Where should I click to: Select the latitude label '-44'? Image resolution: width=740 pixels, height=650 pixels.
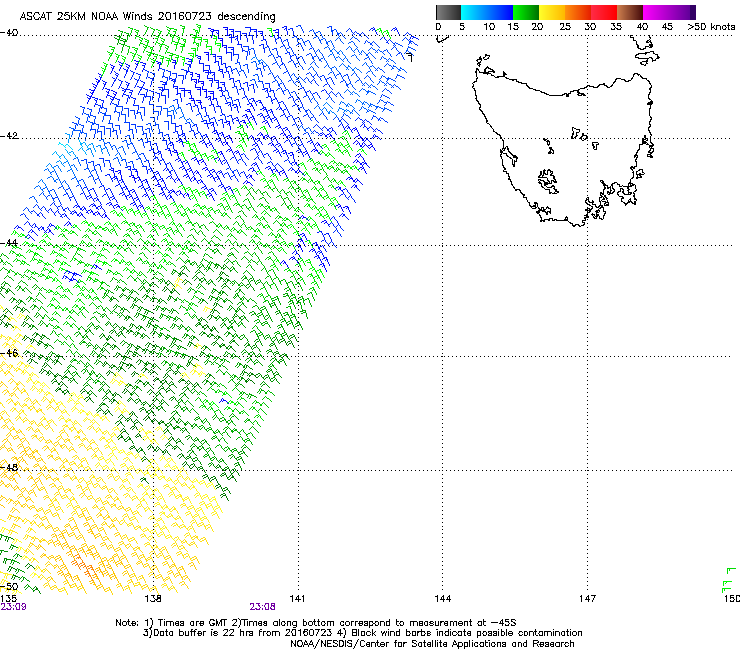9,243
